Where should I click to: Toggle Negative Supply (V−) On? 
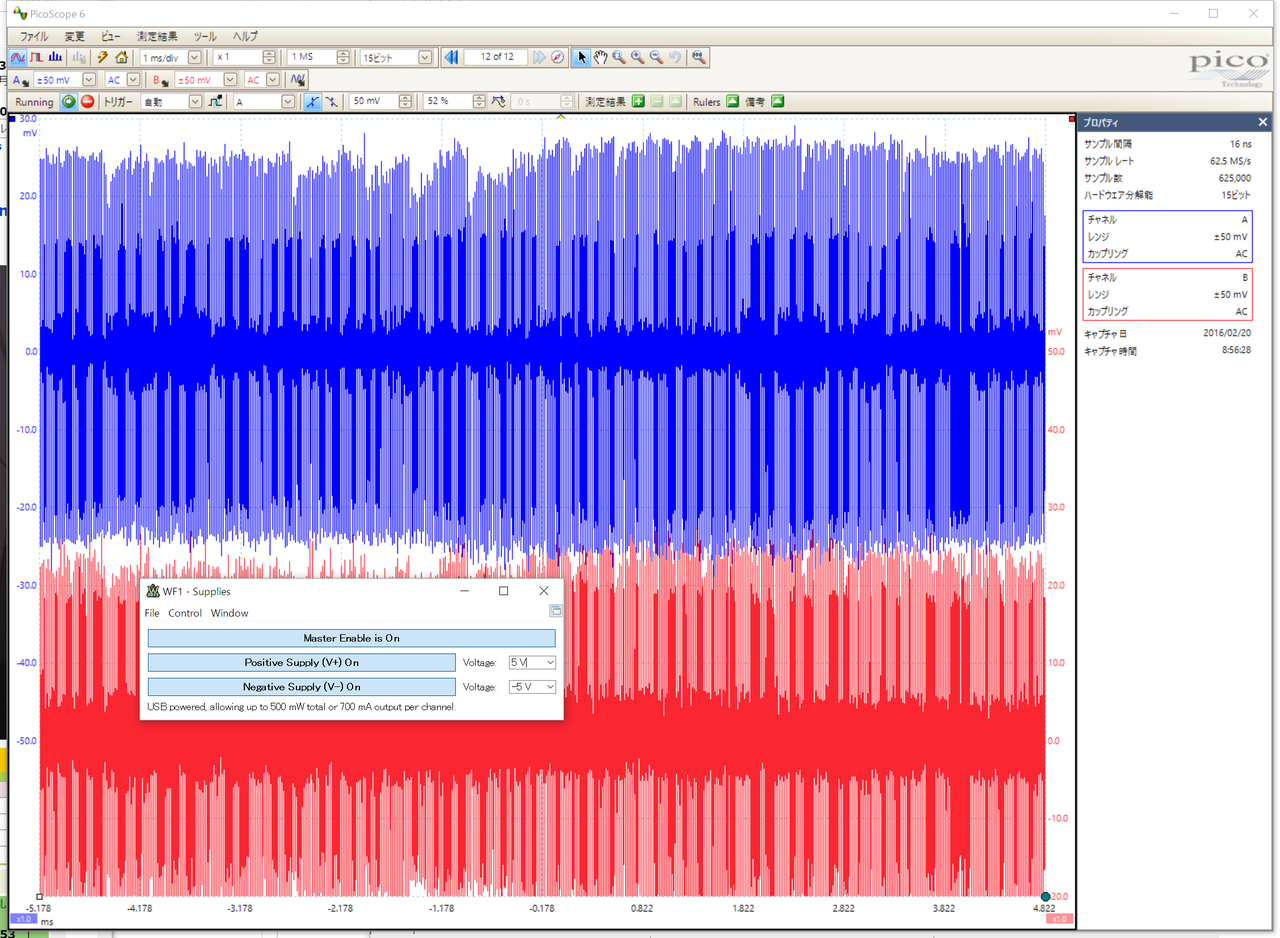point(301,687)
